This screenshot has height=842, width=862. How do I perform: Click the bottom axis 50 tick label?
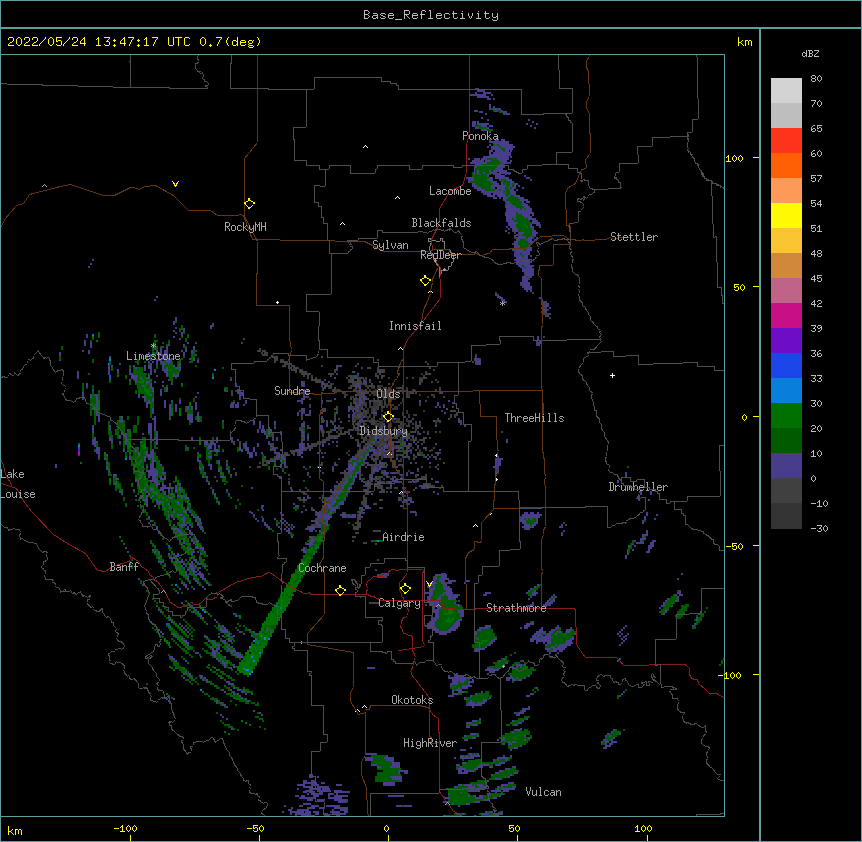[514, 828]
